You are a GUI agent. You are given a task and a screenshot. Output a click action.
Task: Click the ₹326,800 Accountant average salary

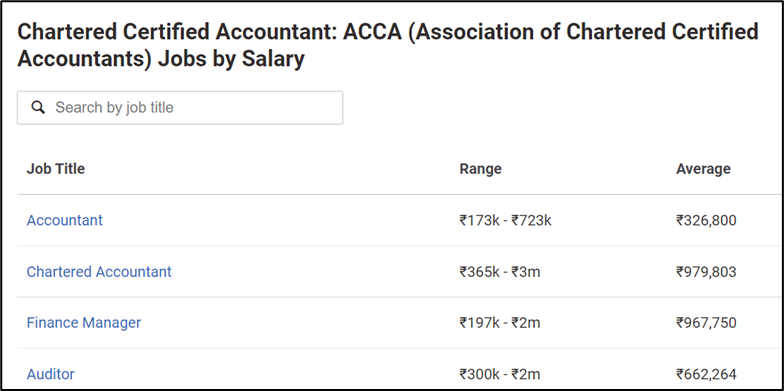(x=706, y=220)
